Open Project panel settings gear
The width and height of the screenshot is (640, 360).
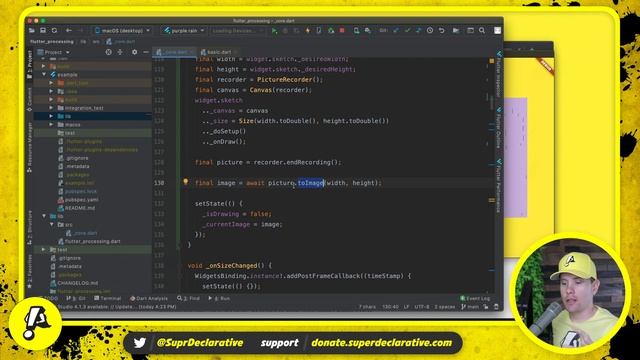tap(134, 52)
